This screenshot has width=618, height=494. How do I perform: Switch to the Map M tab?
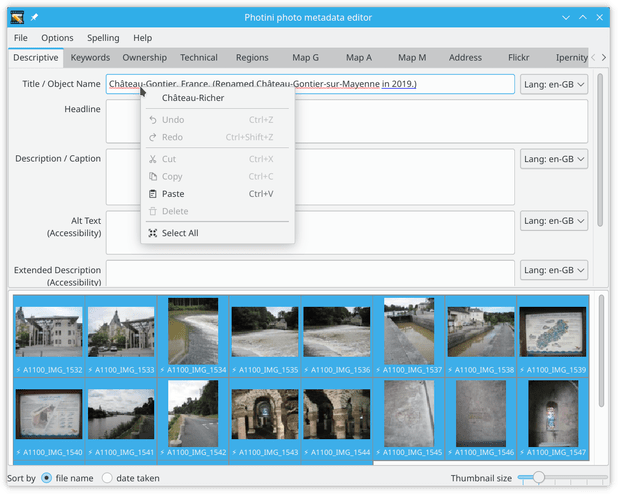point(412,58)
